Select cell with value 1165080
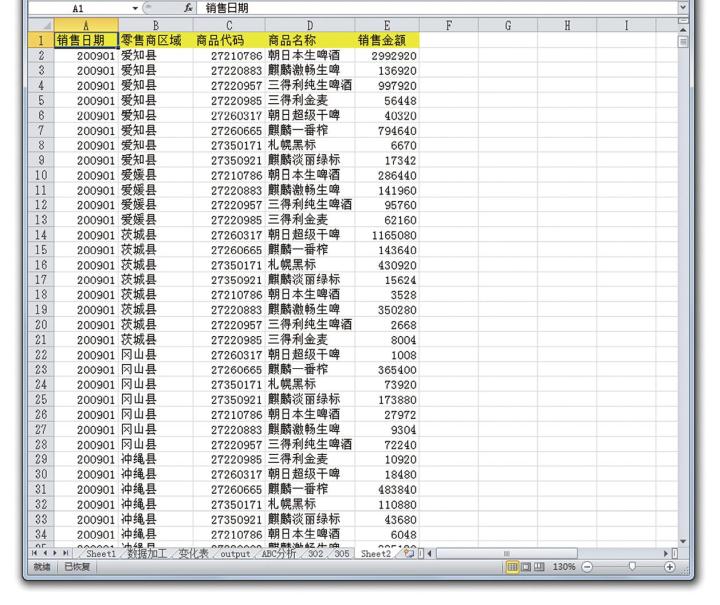This screenshot has width=720, height=605. 387,235
